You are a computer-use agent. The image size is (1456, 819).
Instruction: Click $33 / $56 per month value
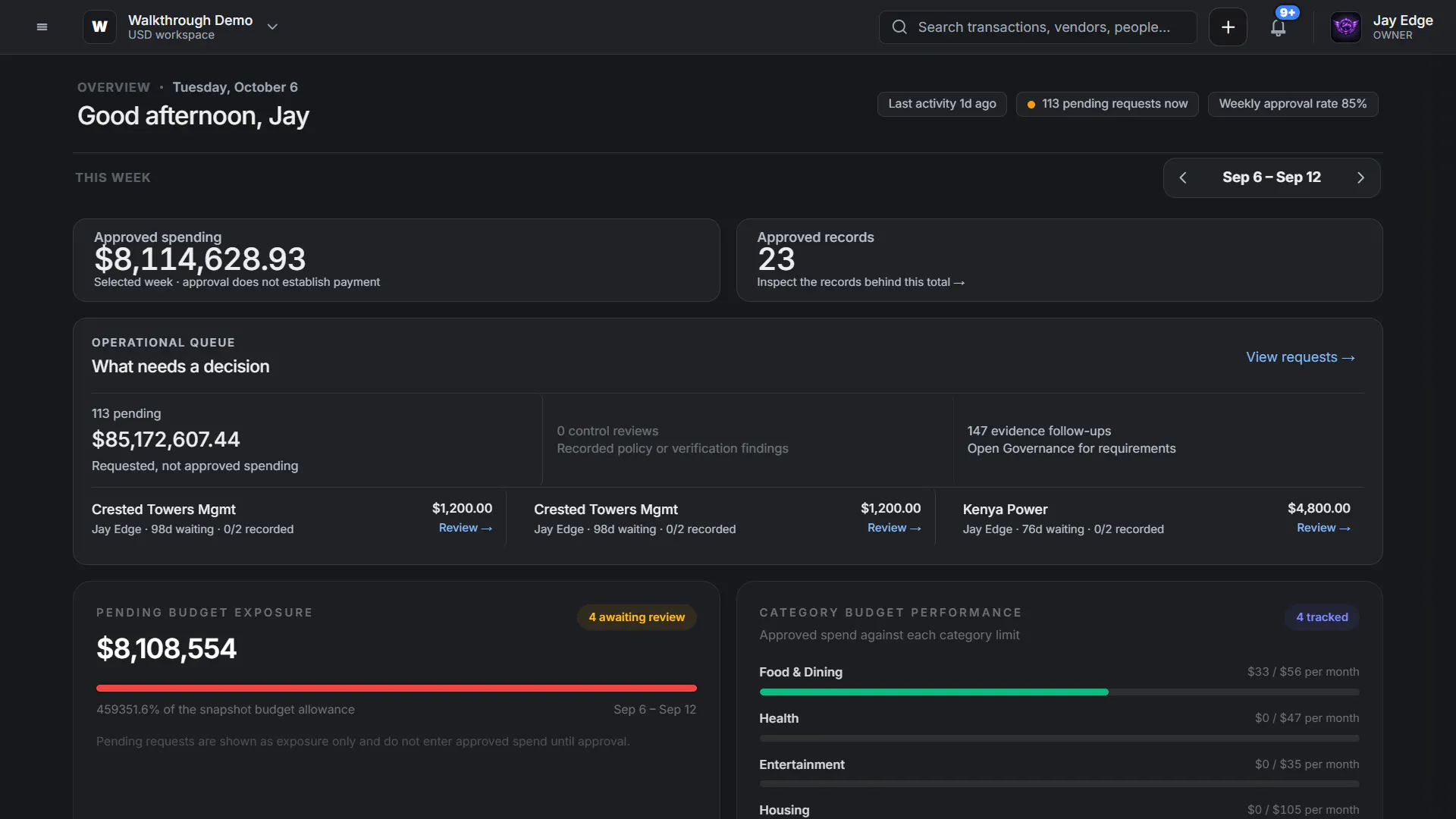[x=1303, y=672]
